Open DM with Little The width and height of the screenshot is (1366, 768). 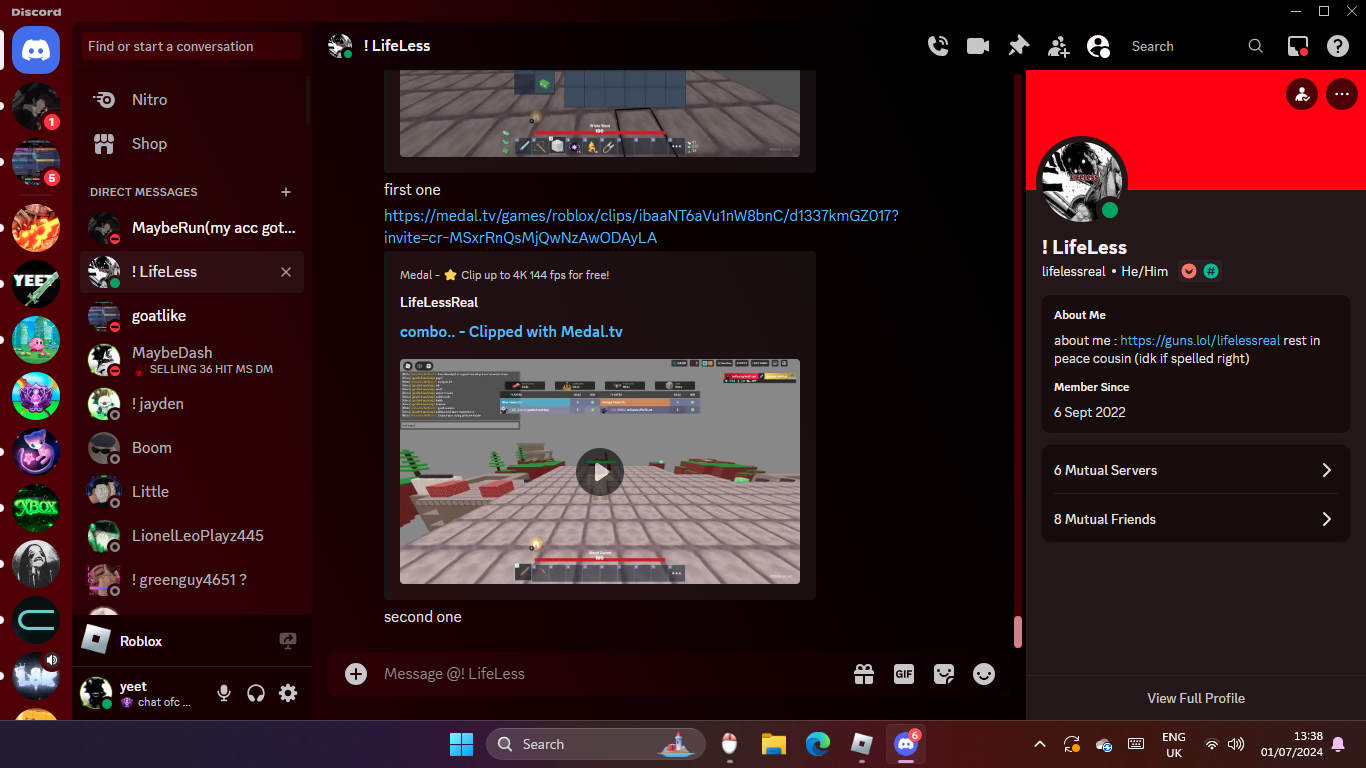pyautogui.click(x=192, y=492)
